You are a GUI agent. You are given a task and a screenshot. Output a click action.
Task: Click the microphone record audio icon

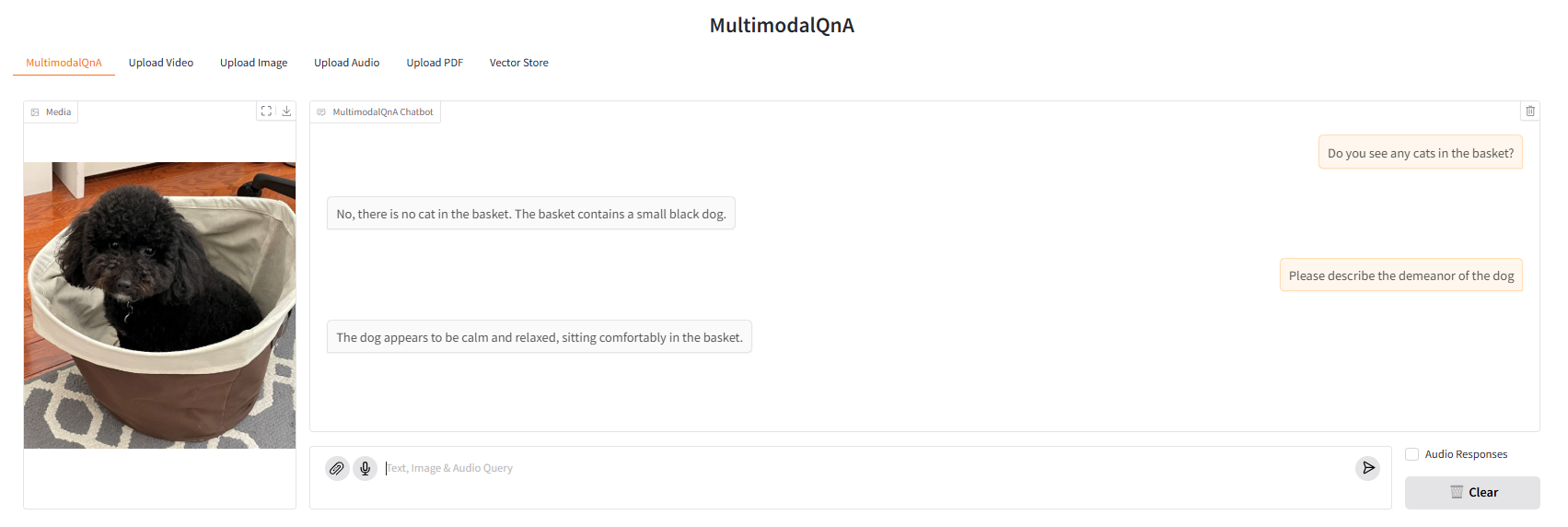tap(366, 469)
